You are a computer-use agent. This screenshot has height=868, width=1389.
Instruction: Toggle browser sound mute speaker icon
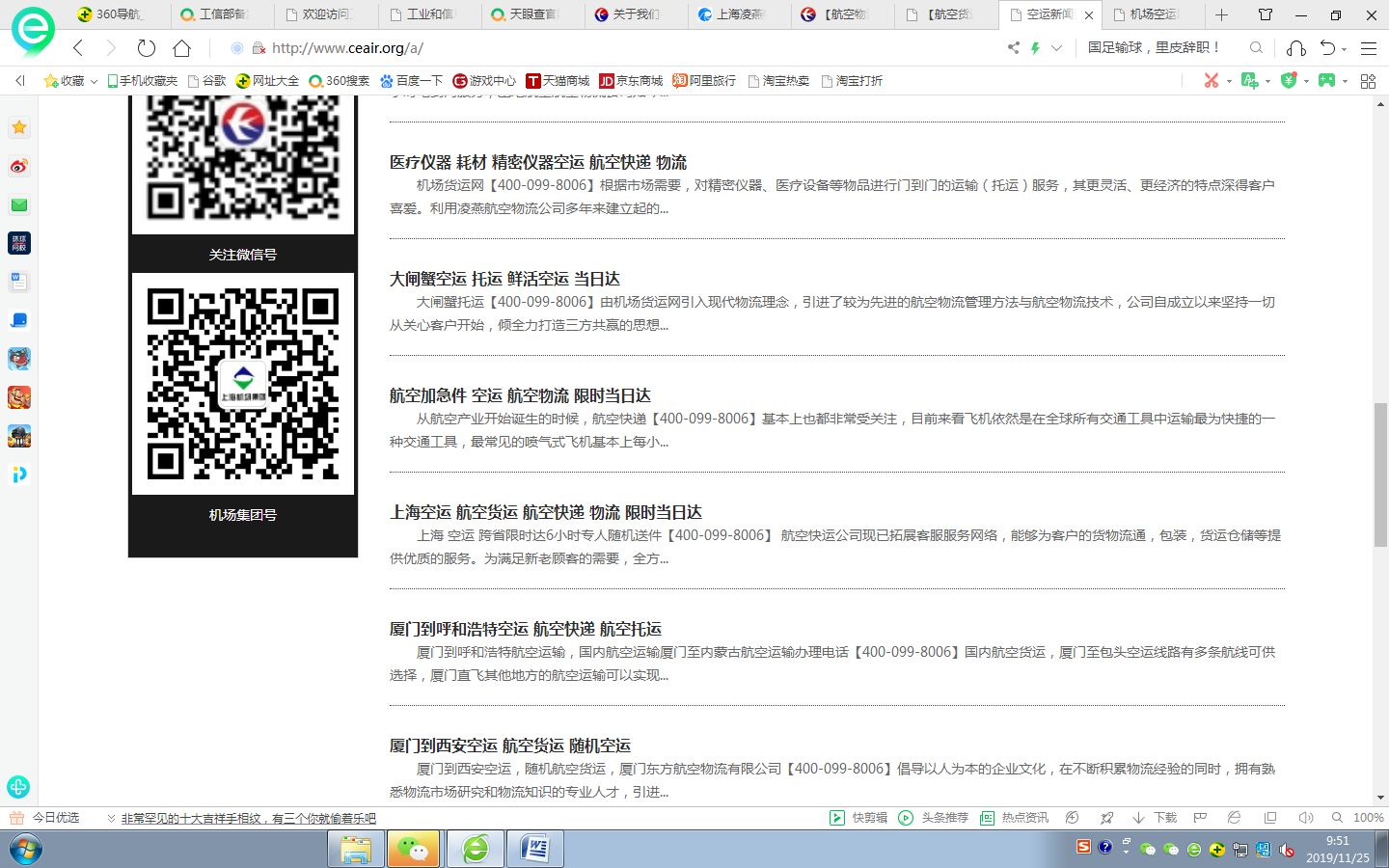(x=1305, y=818)
